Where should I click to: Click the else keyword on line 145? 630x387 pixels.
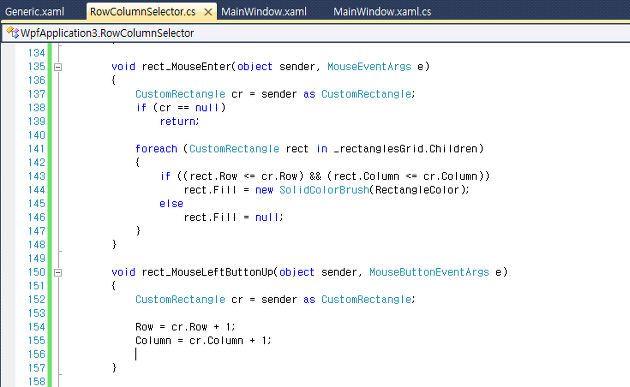pos(171,204)
